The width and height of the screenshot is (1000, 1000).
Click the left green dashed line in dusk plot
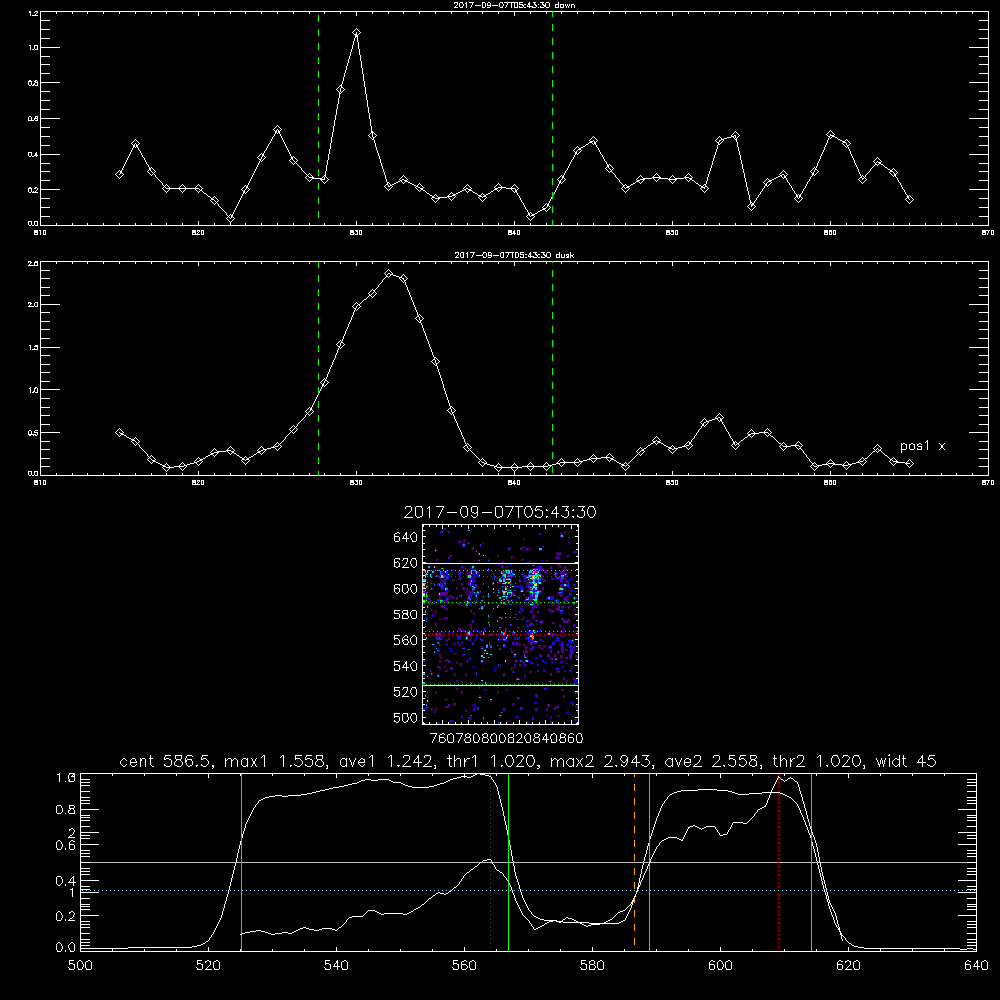click(318, 369)
